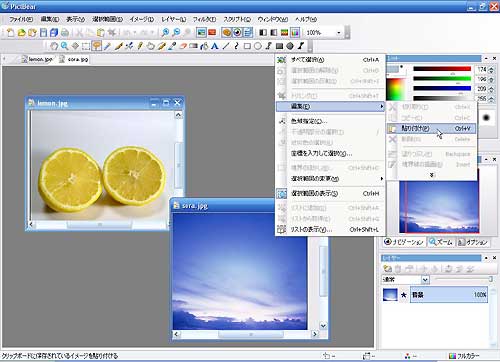This screenshot has width=500, height=362.
Task: Click the save file icon
Action: (x=43, y=32)
